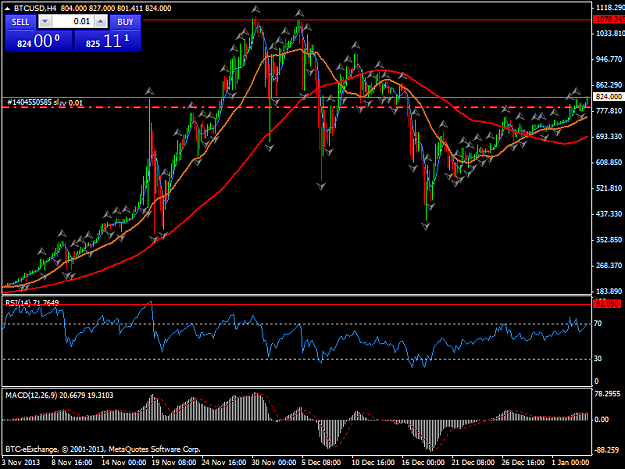Increase lot volume with up arrow
Screen dimensions: 625x469
coord(101,22)
